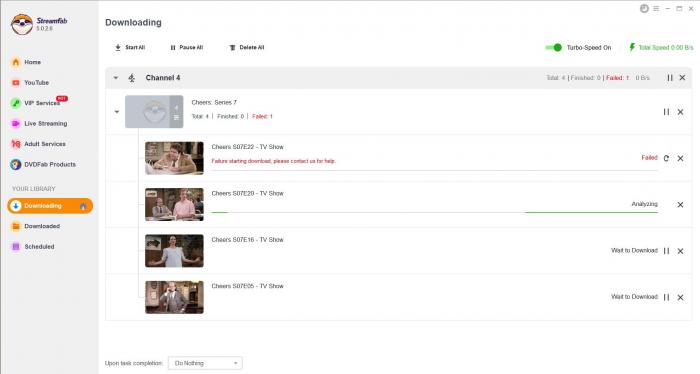The height and width of the screenshot is (374, 700).
Task: Open the Upon task completion dropdown
Action: [x=205, y=363]
